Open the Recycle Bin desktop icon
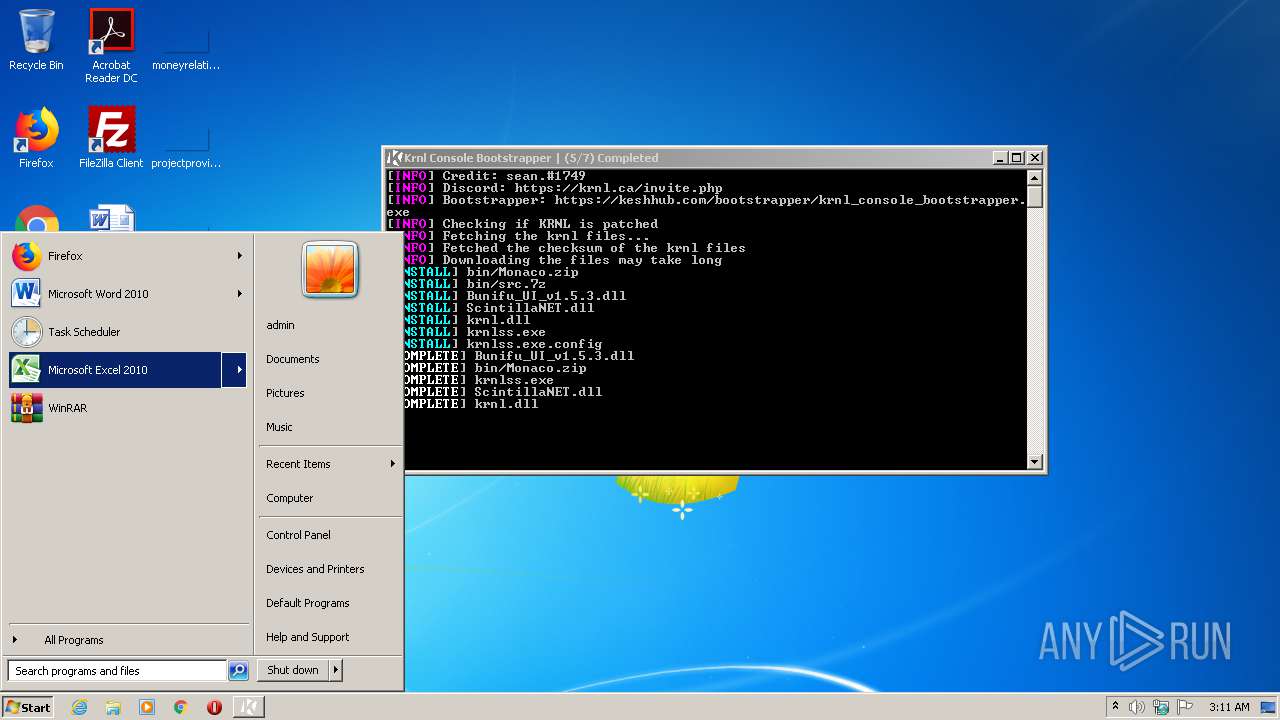The width and height of the screenshot is (1280, 720). click(36, 40)
